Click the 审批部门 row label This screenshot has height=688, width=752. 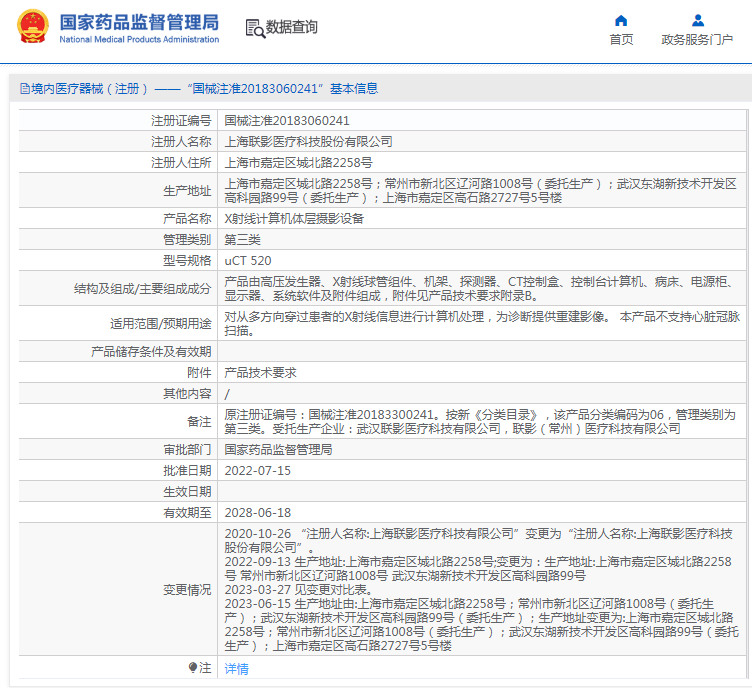click(187, 450)
